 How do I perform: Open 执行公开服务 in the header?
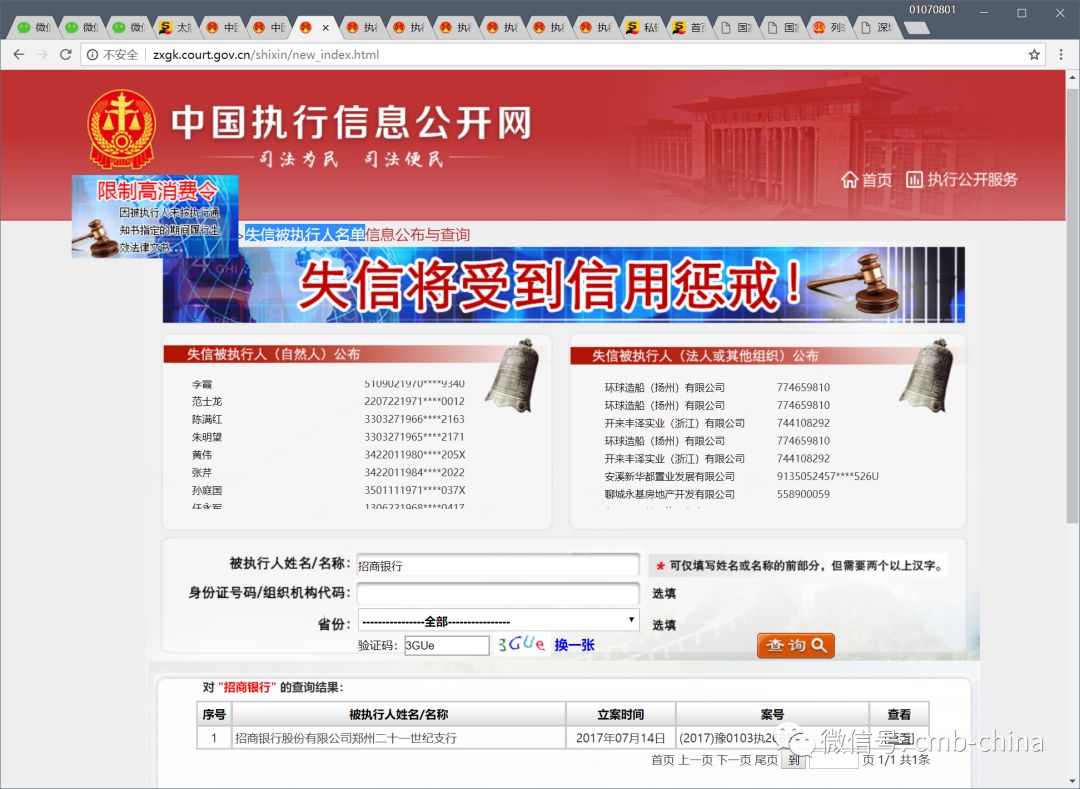[x=962, y=180]
